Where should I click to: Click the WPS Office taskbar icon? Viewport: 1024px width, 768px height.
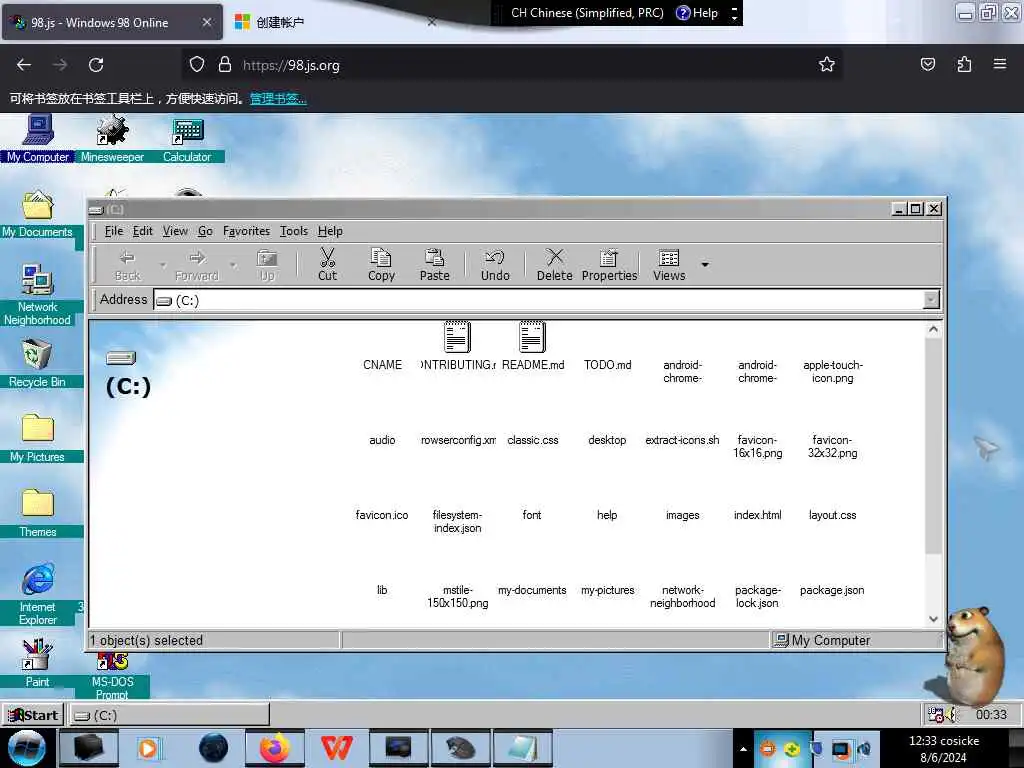tap(336, 748)
